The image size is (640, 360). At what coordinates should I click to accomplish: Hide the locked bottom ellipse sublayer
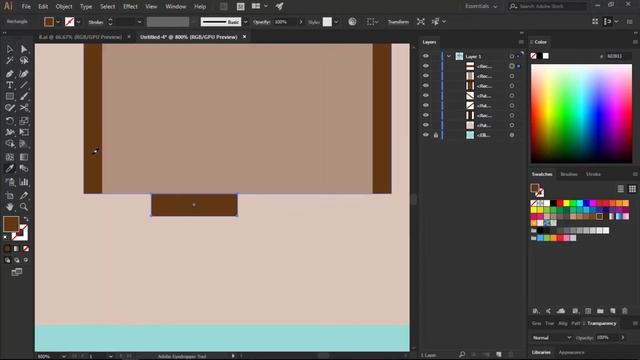point(426,135)
